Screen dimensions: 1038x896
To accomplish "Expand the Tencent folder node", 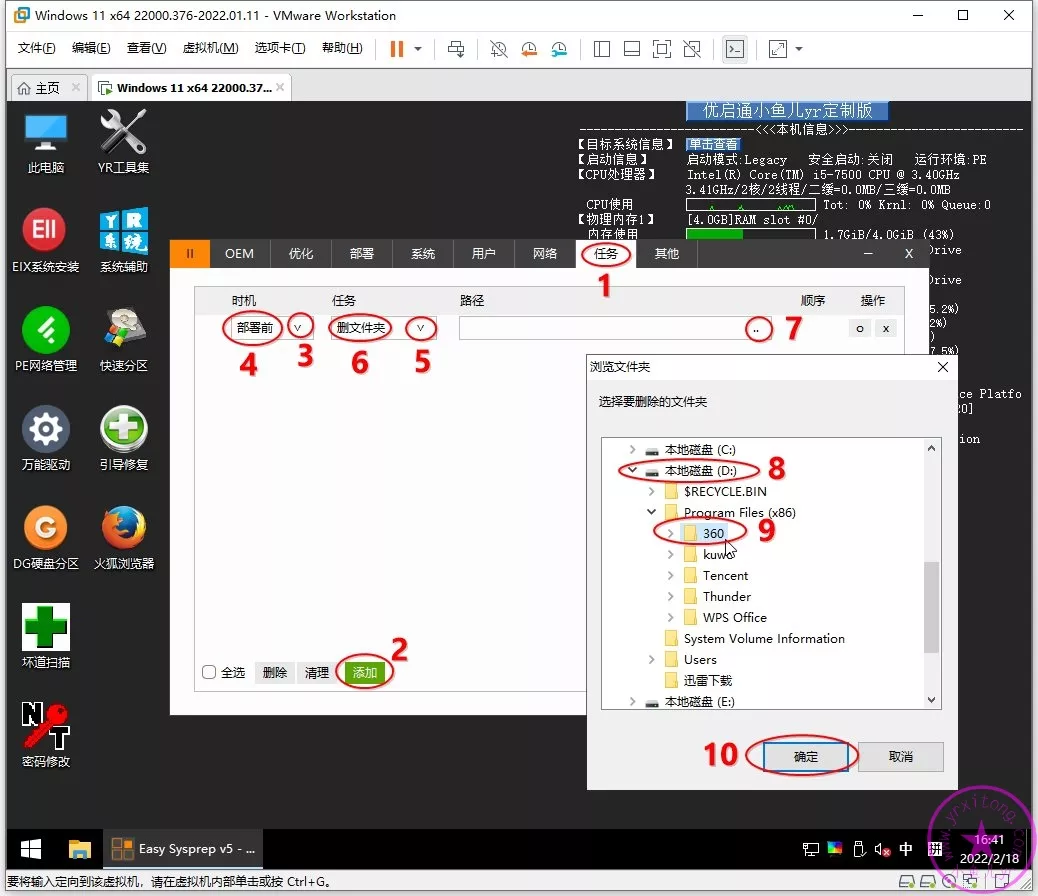I will click(671, 576).
